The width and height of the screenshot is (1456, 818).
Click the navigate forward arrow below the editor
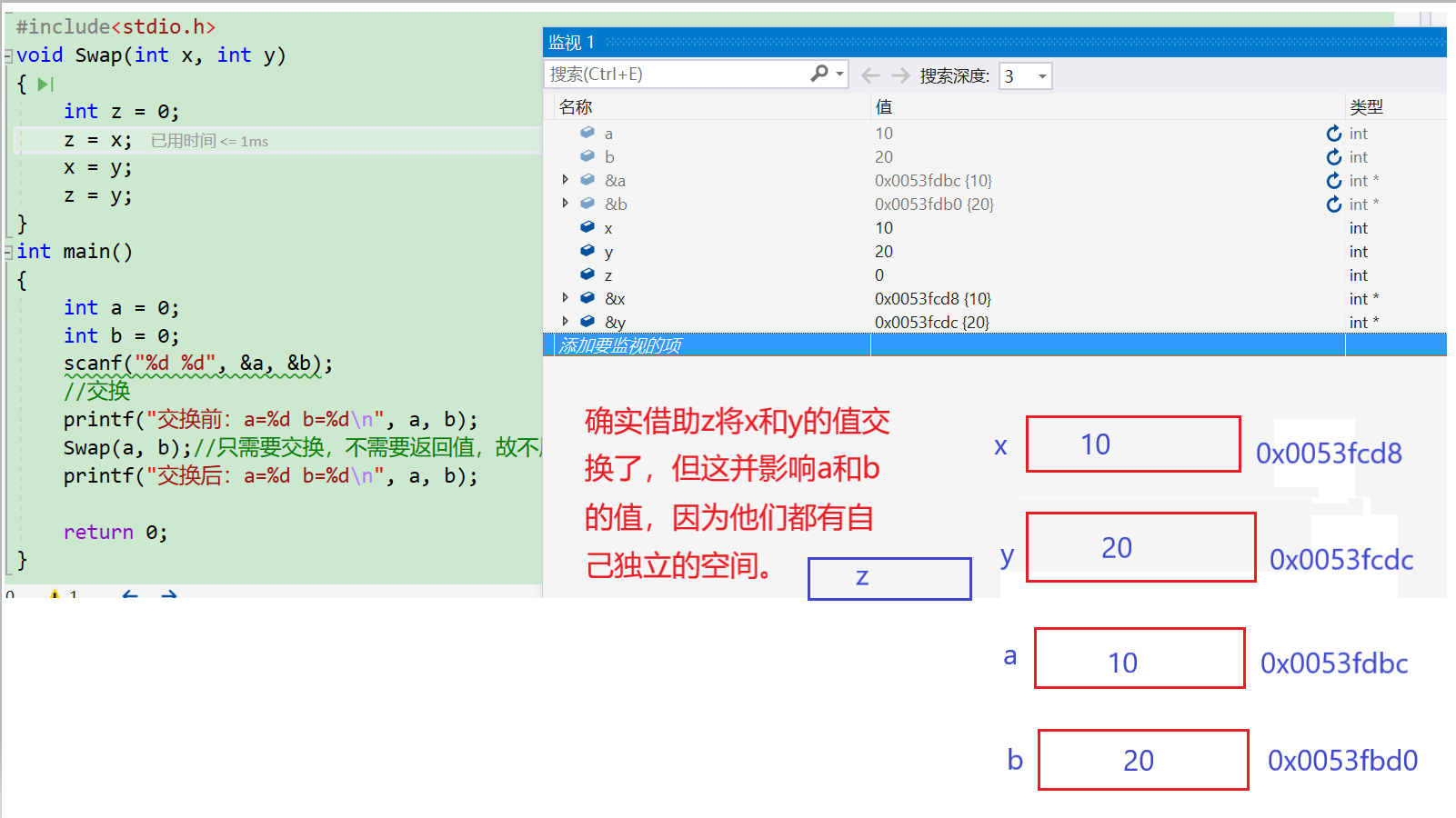point(168,594)
